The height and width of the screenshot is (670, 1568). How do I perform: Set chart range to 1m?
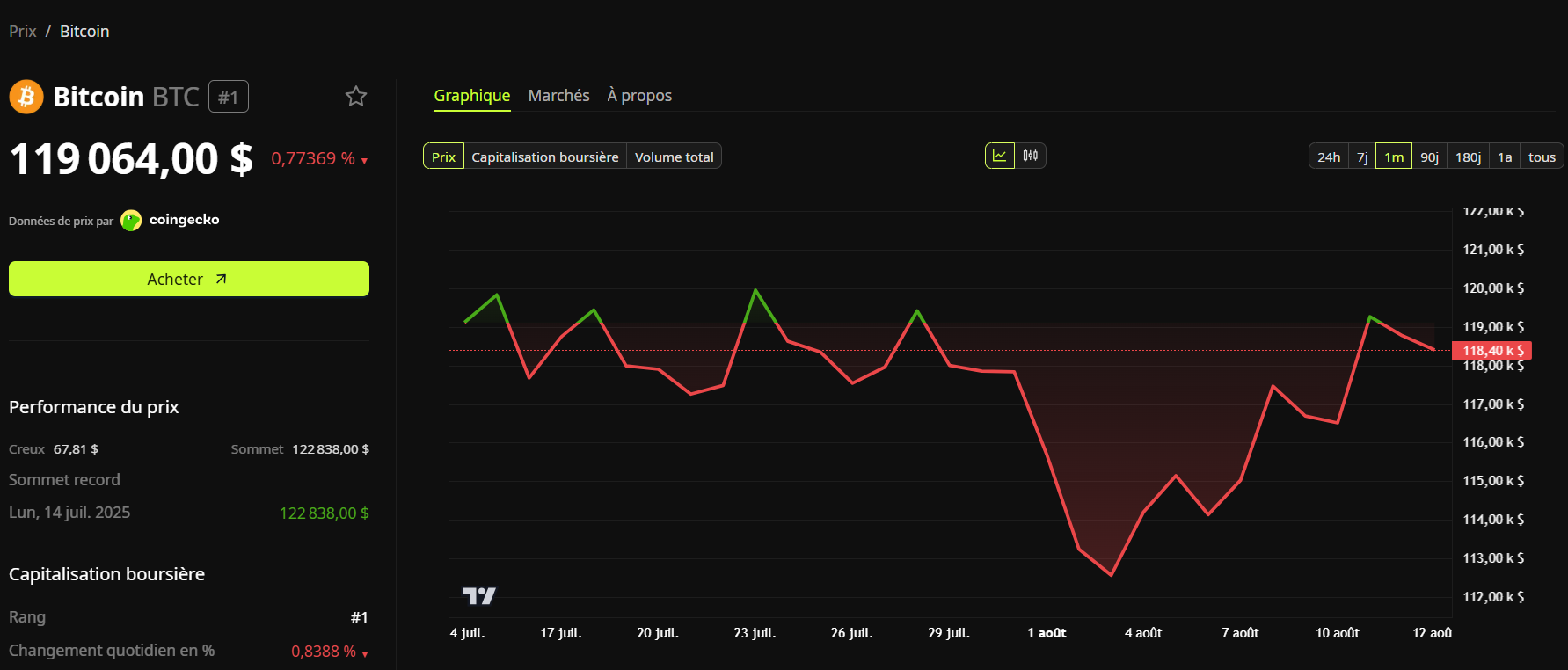coord(1394,157)
